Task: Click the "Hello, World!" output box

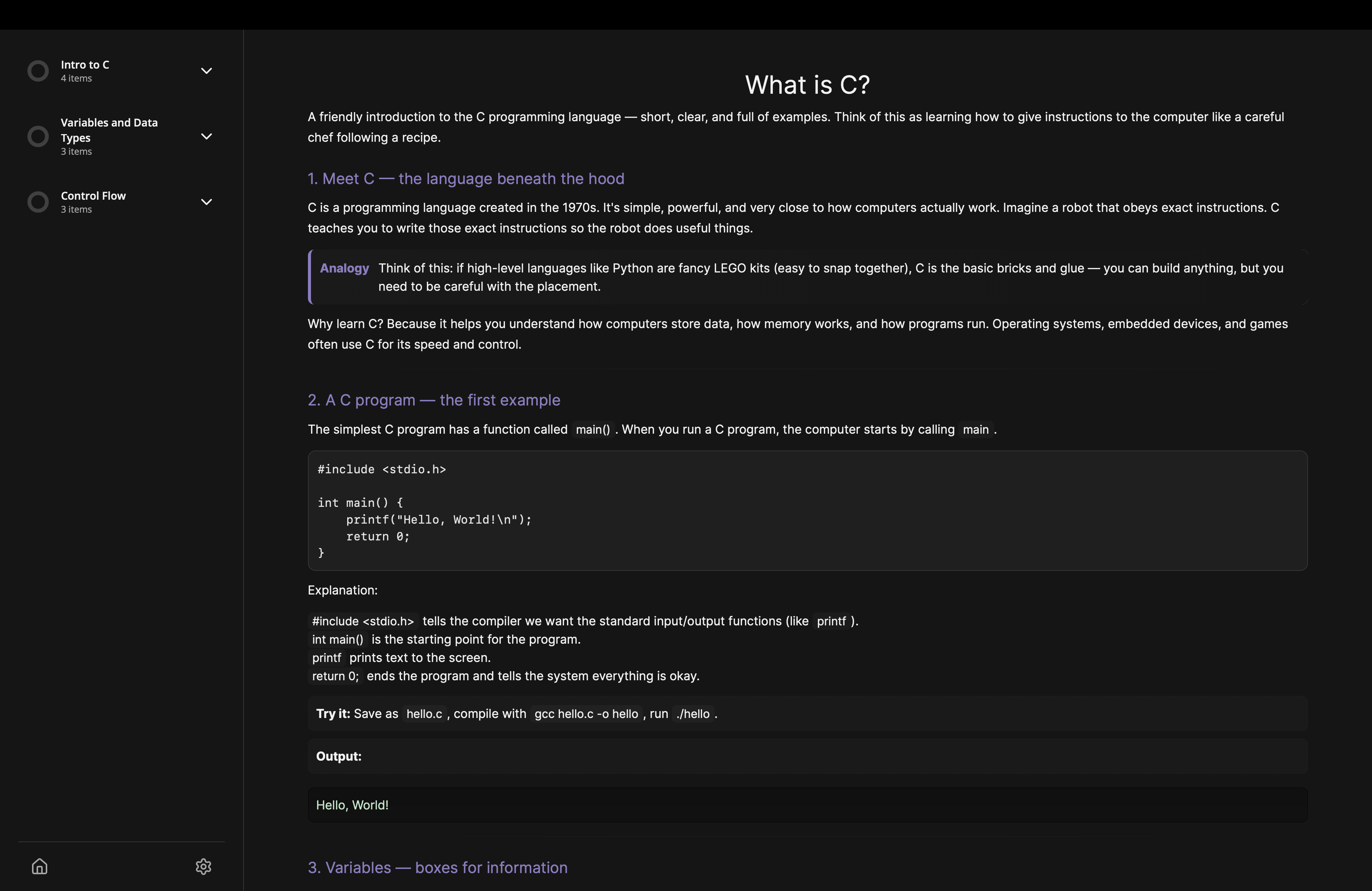Action: [x=807, y=805]
